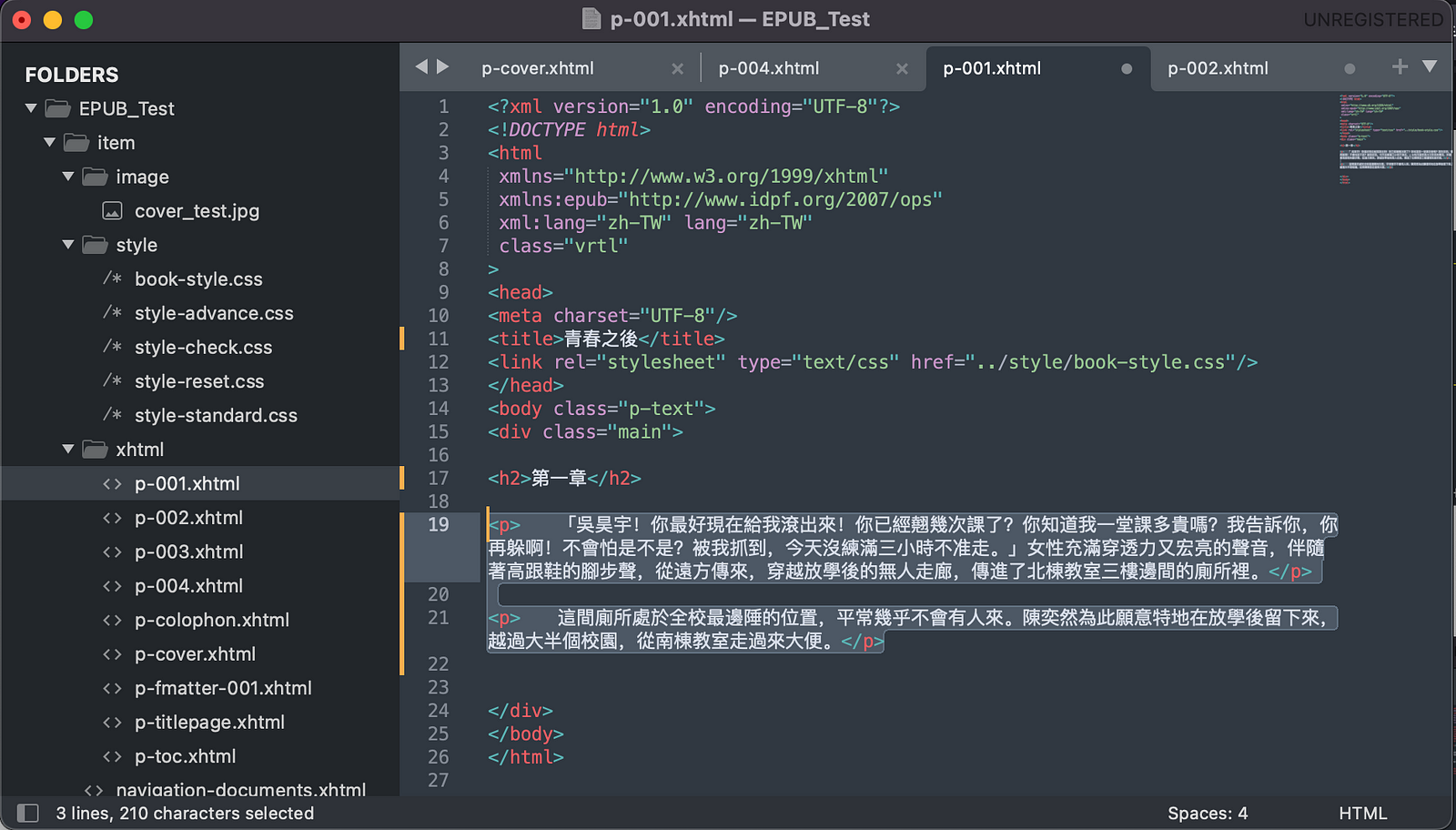Screen dimensions: 1456x830
Task: Open p-004.xhtml from sidebar
Action: [188, 586]
